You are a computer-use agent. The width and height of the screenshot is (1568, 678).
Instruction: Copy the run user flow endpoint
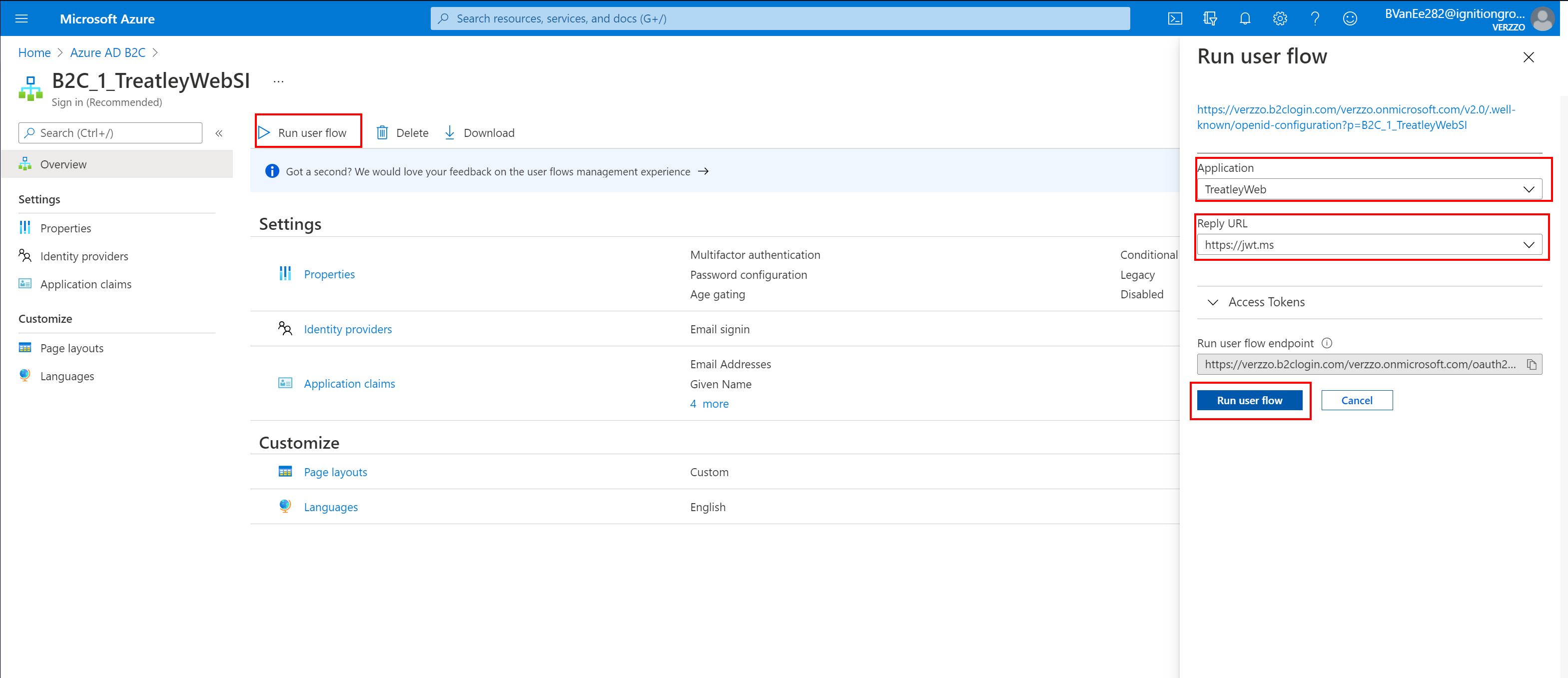click(1532, 365)
